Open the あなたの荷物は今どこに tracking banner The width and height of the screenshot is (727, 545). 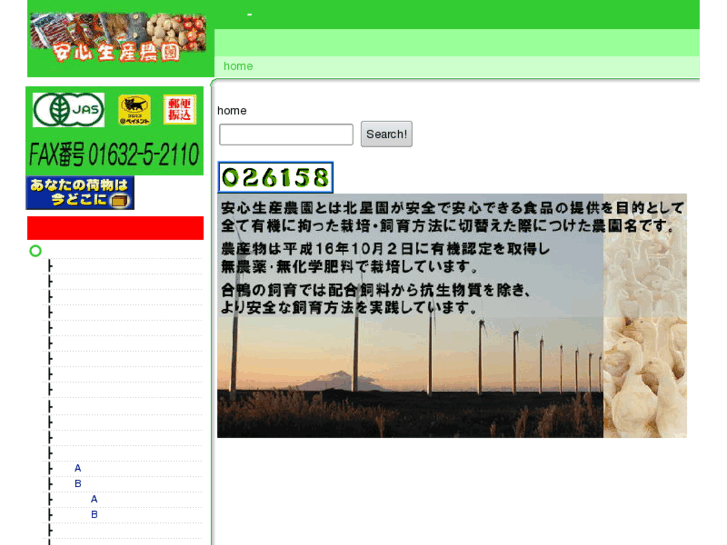[x=80, y=192]
